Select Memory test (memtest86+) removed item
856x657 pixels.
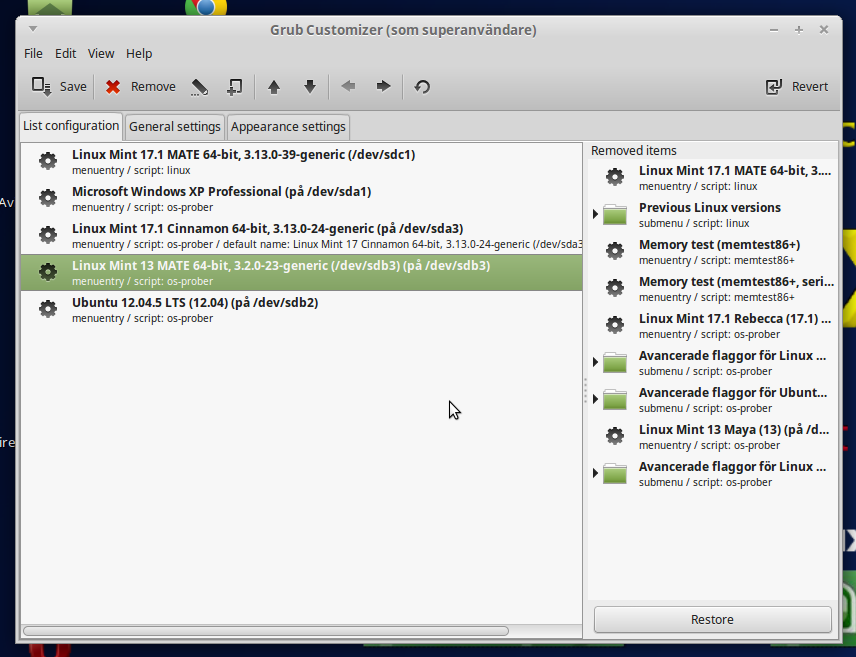pos(713,252)
